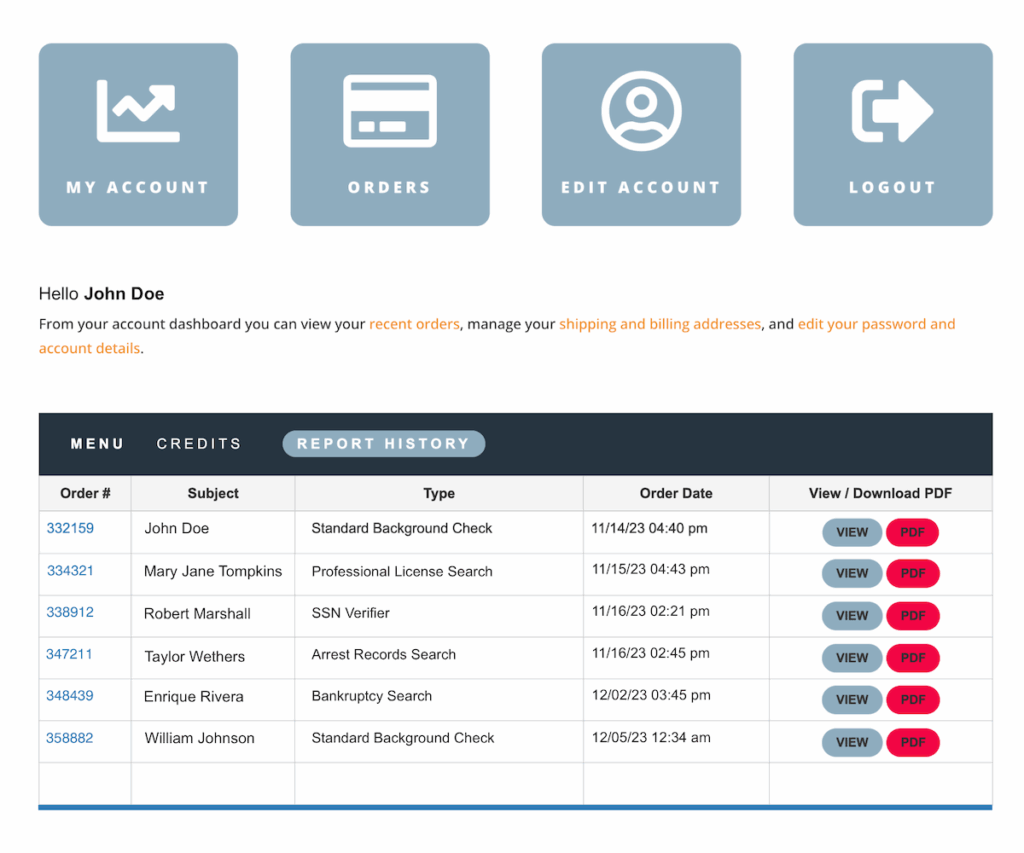Open order number 332159
Image resolution: width=1024 pixels, height=853 pixels.
coord(70,528)
